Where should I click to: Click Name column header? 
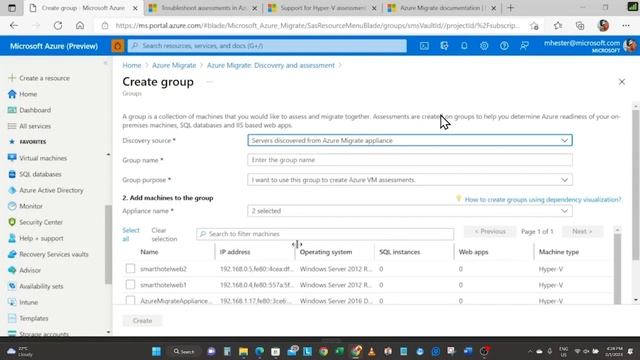coord(149,252)
